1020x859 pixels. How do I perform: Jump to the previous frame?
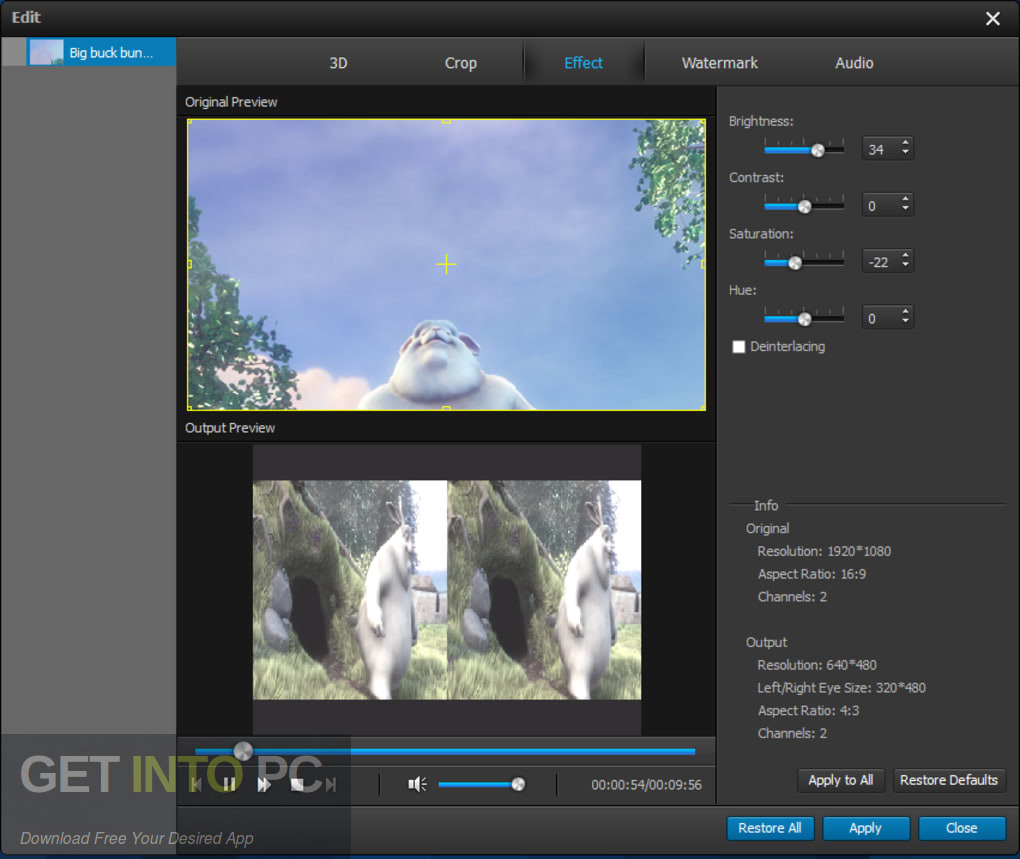tap(196, 785)
